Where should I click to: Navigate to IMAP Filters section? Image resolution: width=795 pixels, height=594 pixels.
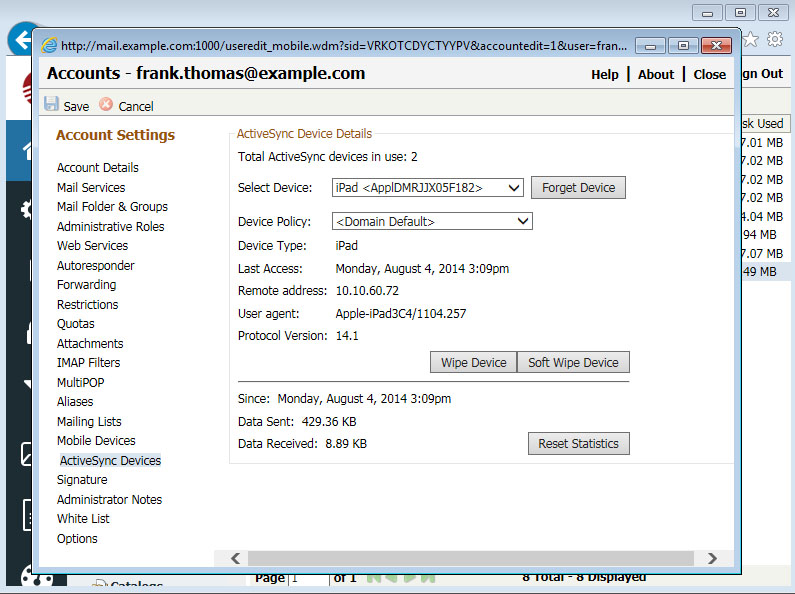click(x=89, y=363)
